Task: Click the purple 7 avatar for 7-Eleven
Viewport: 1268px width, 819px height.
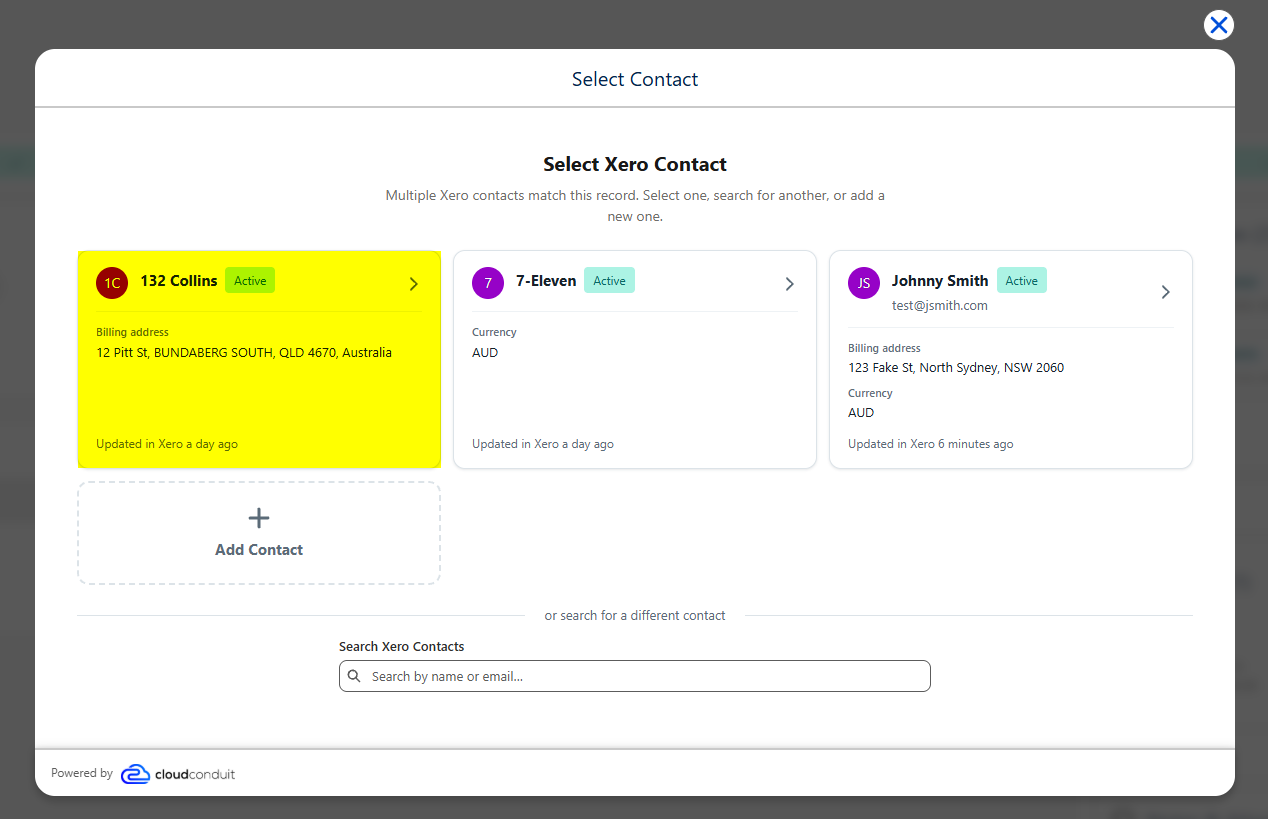Action: pyautogui.click(x=488, y=283)
